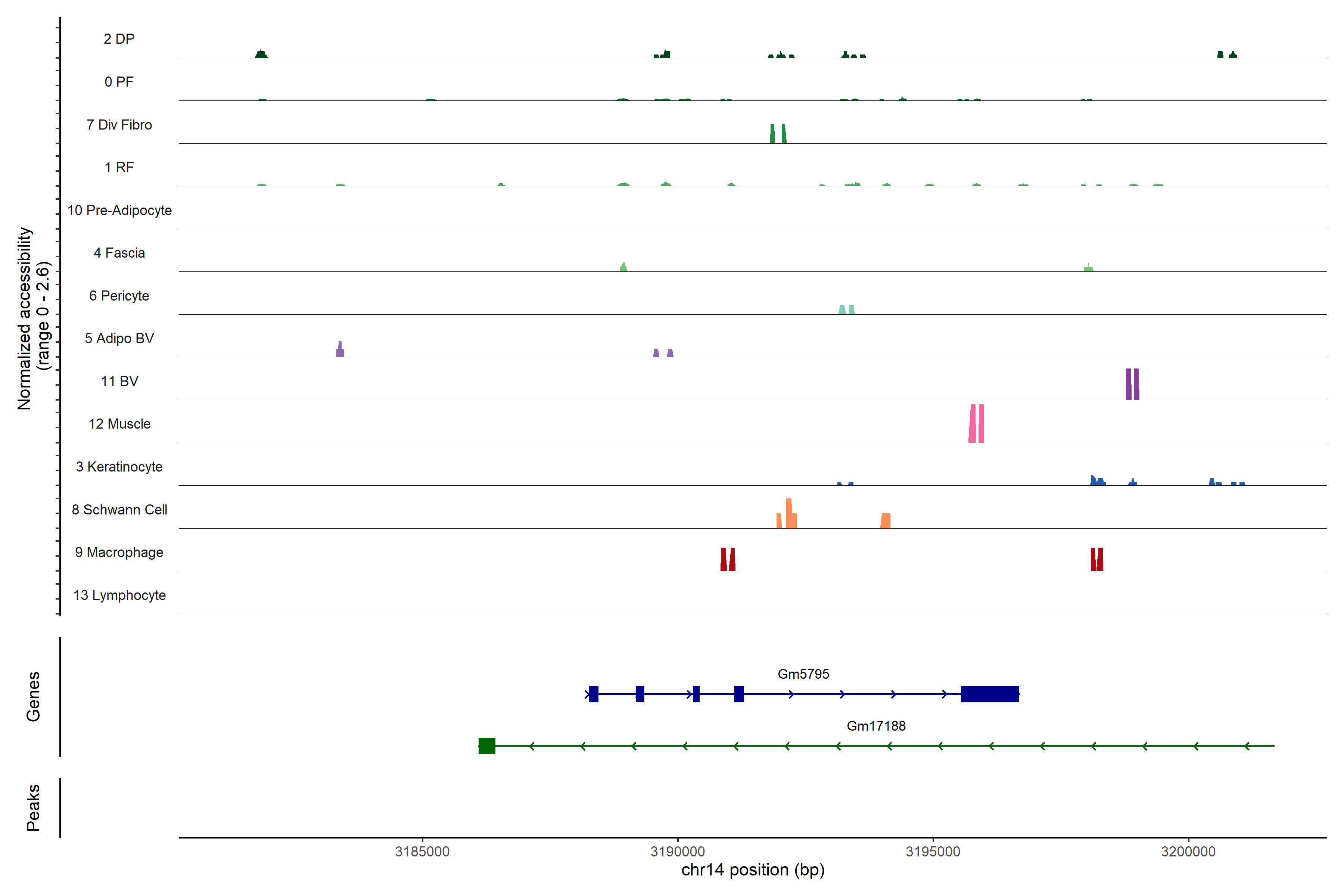Screen dimensions: 1344x896
Task: Select the 2 DP track label
Action: [119, 39]
